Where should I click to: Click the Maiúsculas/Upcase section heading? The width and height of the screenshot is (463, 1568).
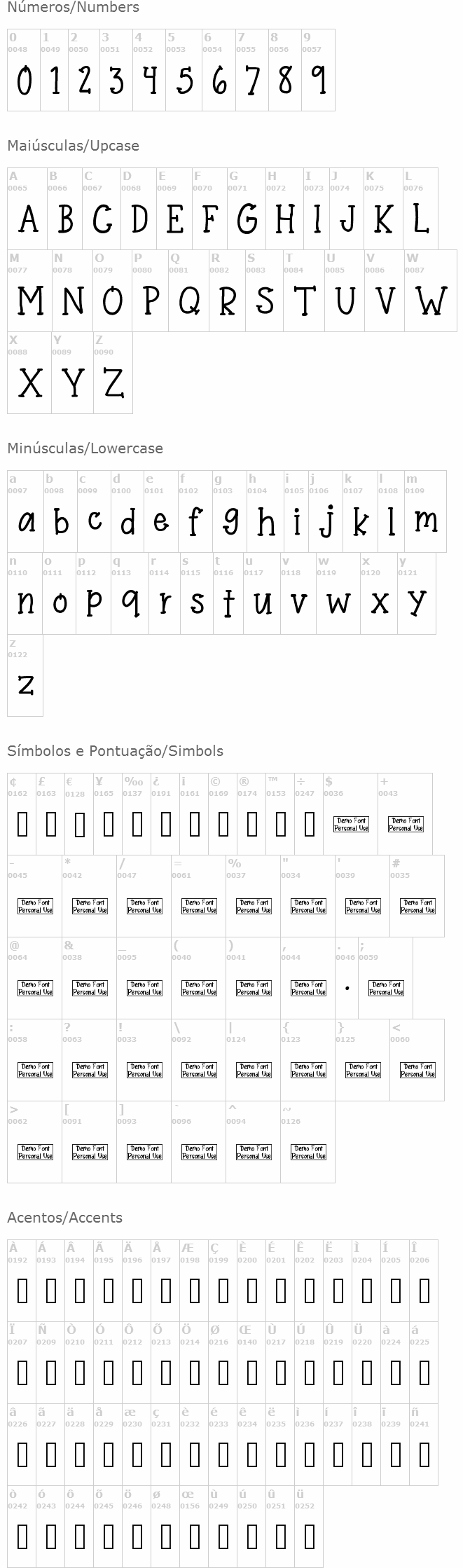73,146
